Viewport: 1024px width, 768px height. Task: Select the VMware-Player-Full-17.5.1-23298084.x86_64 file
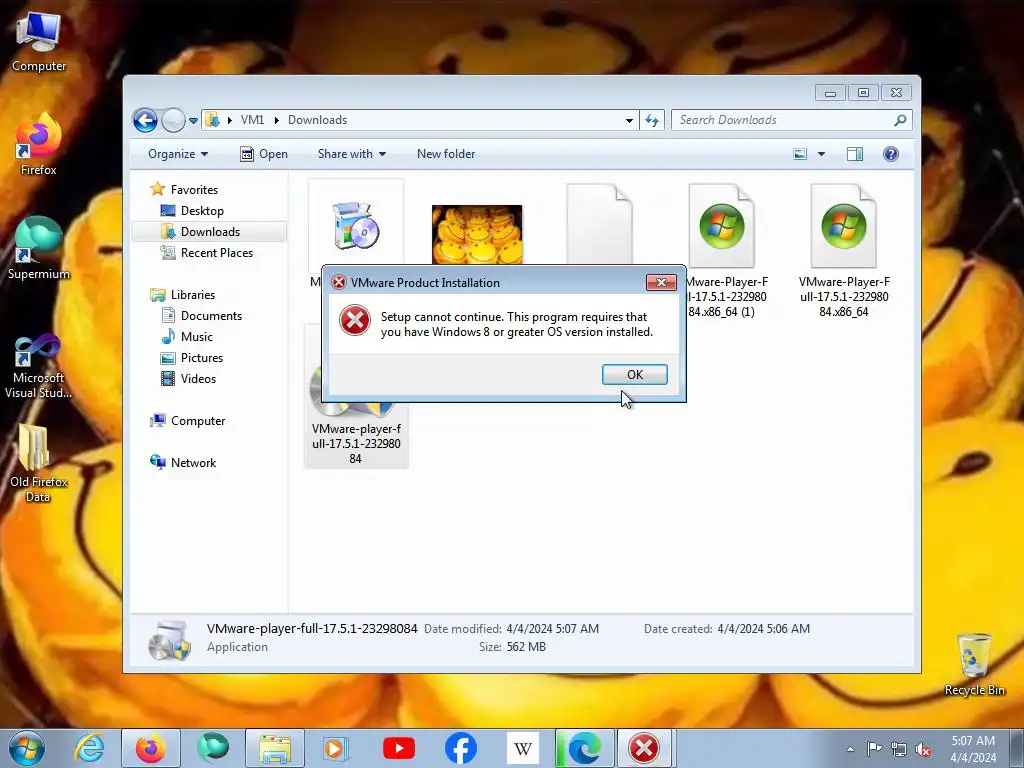coord(844,250)
